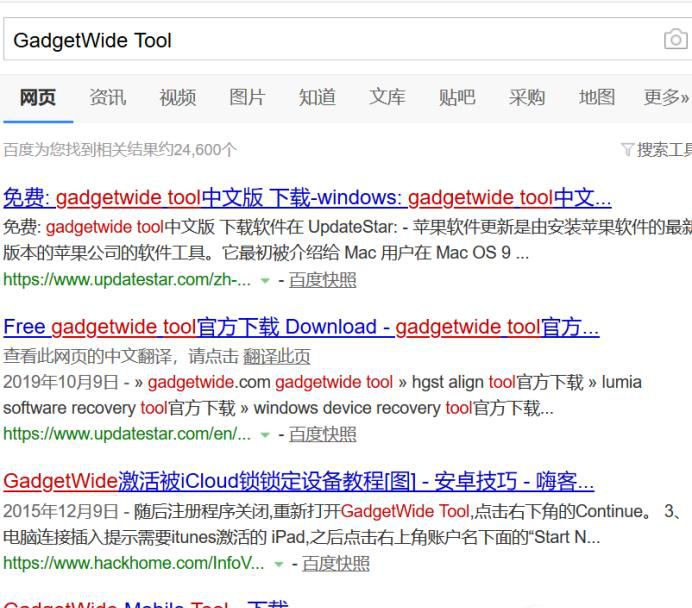Open the updatestar.com/en URL link
Screen dimensions: 692x608
[x=127, y=434]
